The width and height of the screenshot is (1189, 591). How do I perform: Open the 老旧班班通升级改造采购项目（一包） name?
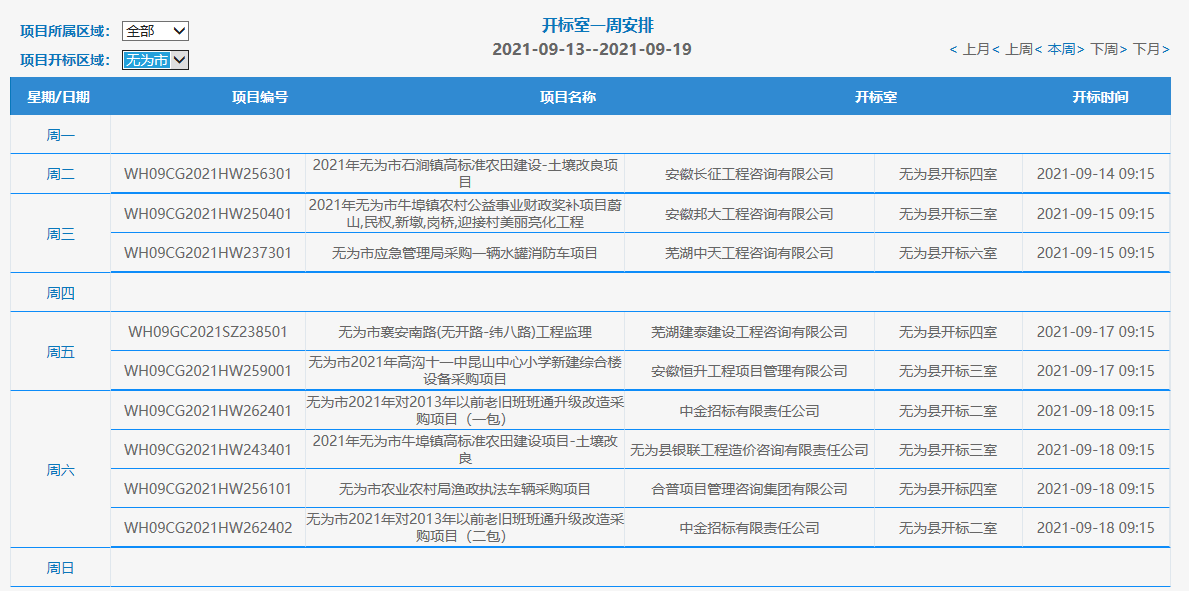[x=465, y=410]
